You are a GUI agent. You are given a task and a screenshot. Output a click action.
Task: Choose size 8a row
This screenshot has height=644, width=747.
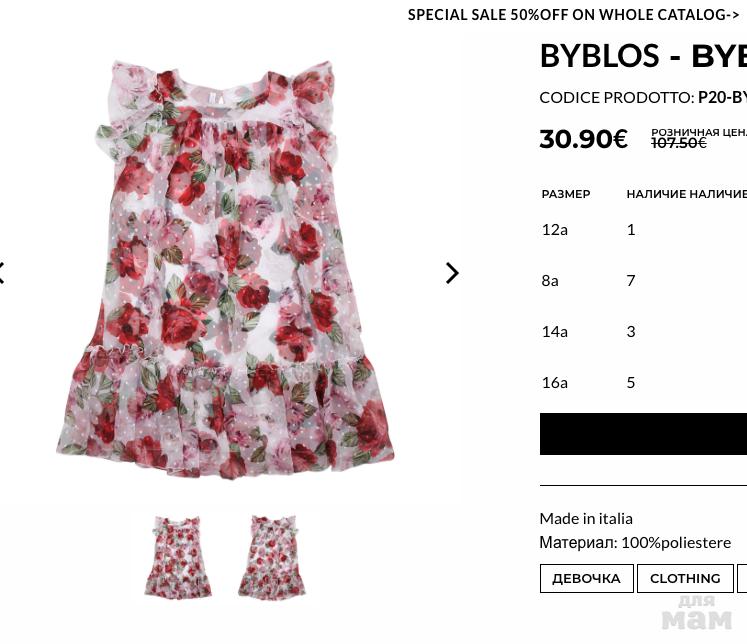point(550,280)
